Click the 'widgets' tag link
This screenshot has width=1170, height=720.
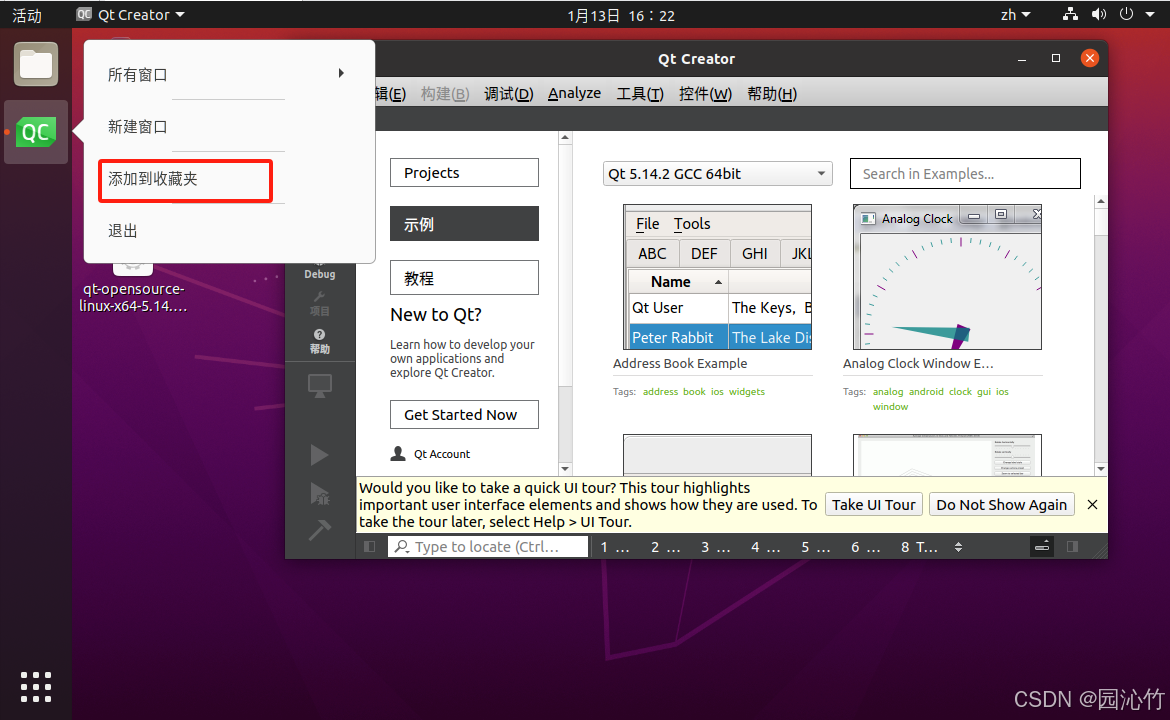coord(747,392)
